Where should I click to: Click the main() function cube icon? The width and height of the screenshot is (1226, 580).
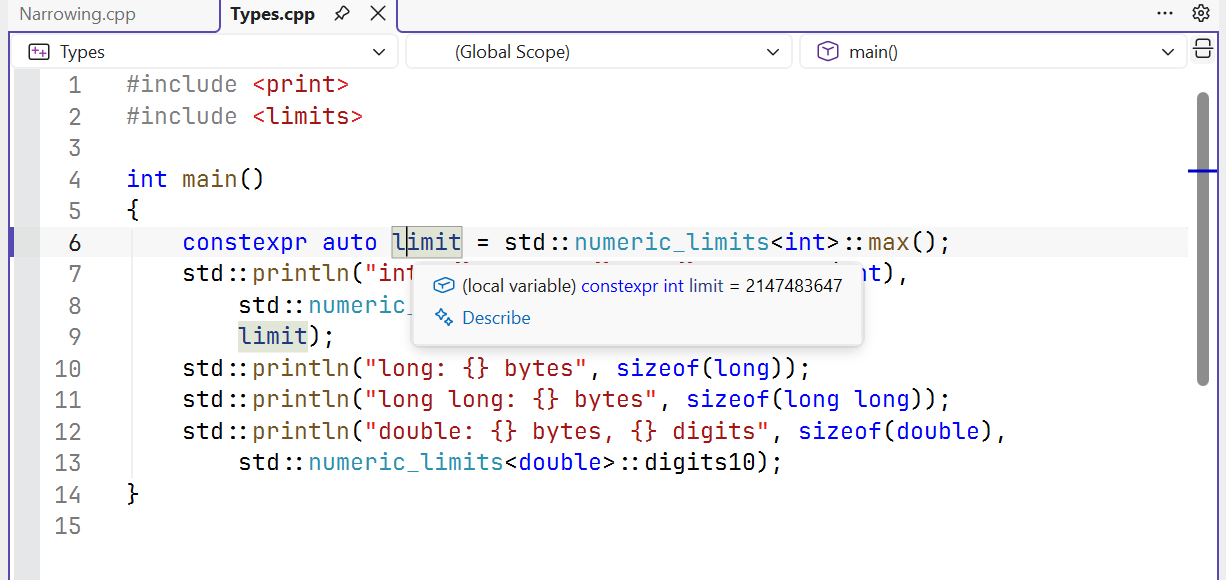pos(827,52)
